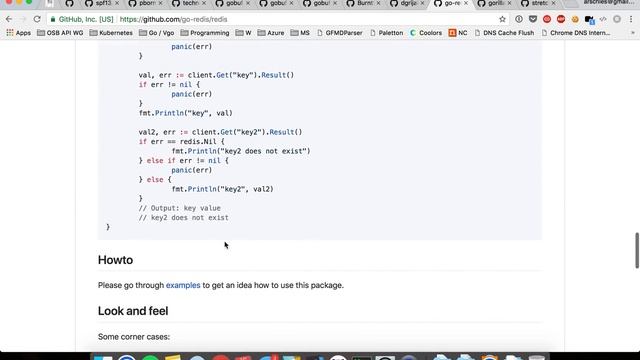Expand the Azure bookmark folder
The width and height of the screenshot is (640, 360).
271,33
